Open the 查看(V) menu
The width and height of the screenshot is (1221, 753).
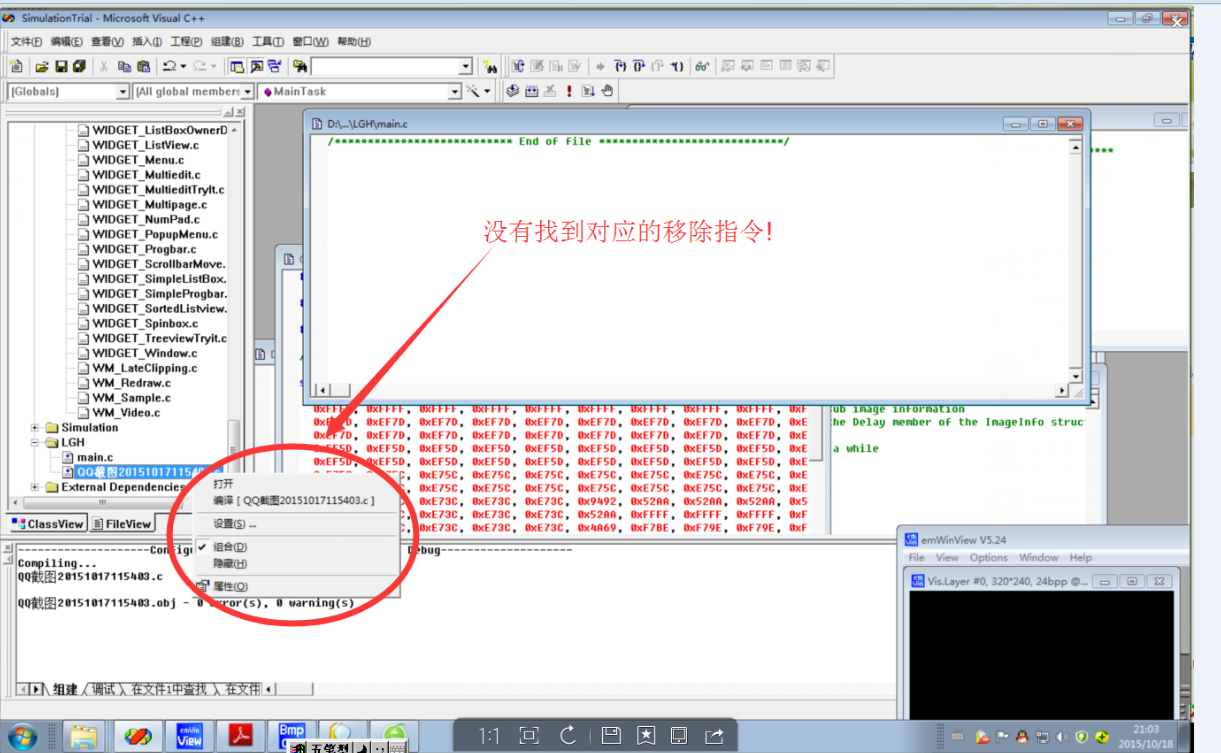(107, 42)
